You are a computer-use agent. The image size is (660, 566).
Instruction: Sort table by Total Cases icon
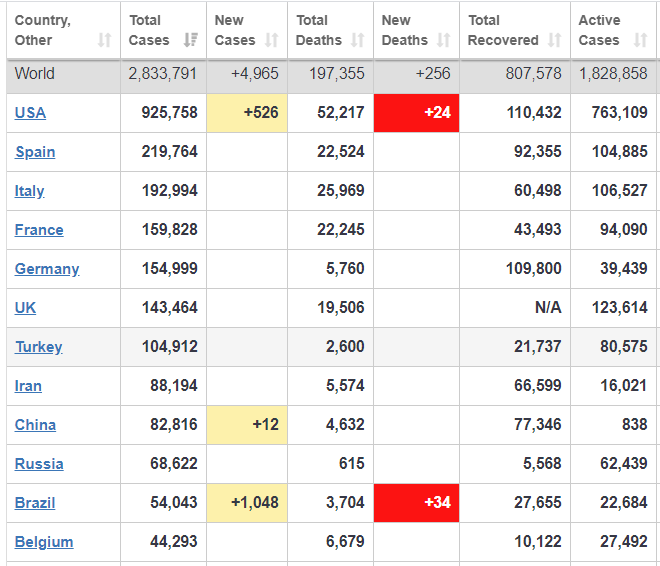190,41
